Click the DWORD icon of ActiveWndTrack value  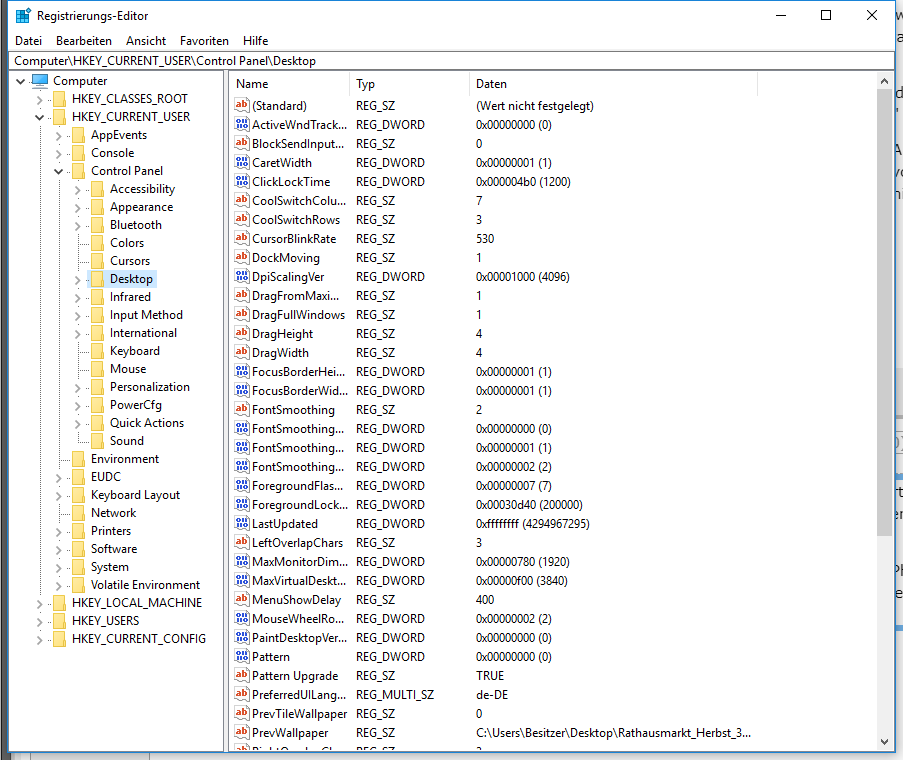tap(242, 124)
